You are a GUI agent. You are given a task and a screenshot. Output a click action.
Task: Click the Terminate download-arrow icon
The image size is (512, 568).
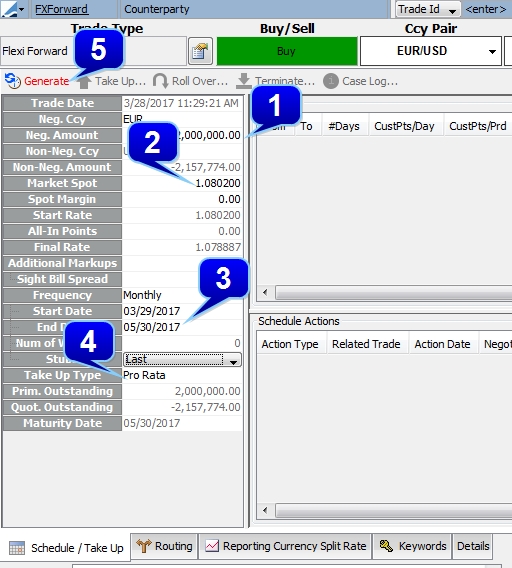(x=244, y=81)
